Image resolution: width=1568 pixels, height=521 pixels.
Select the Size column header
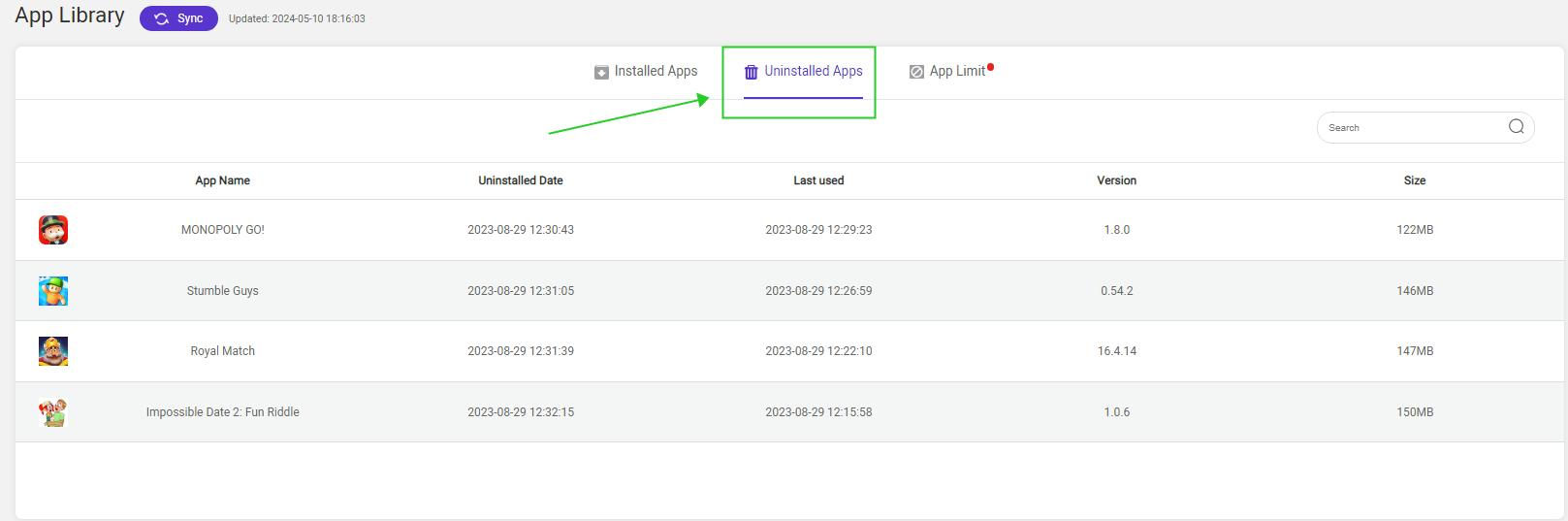point(1415,180)
